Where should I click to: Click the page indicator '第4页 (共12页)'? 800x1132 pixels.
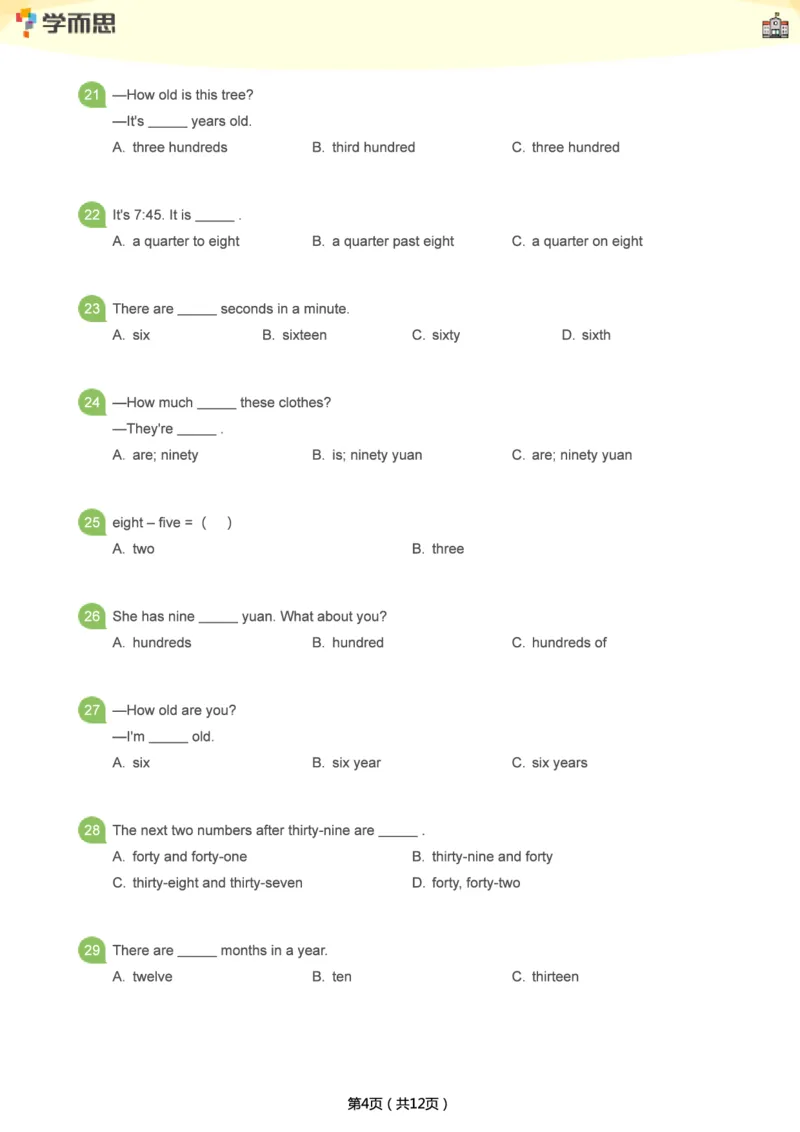tap(398, 1103)
